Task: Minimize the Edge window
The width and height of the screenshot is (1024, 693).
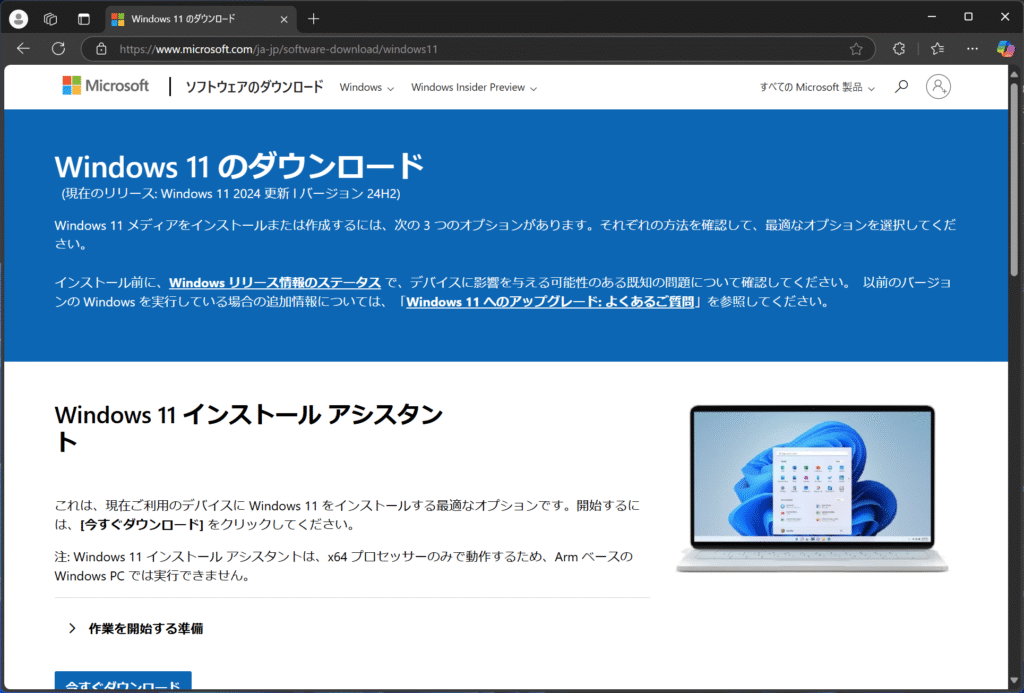Action: pyautogui.click(x=932, y=17)
